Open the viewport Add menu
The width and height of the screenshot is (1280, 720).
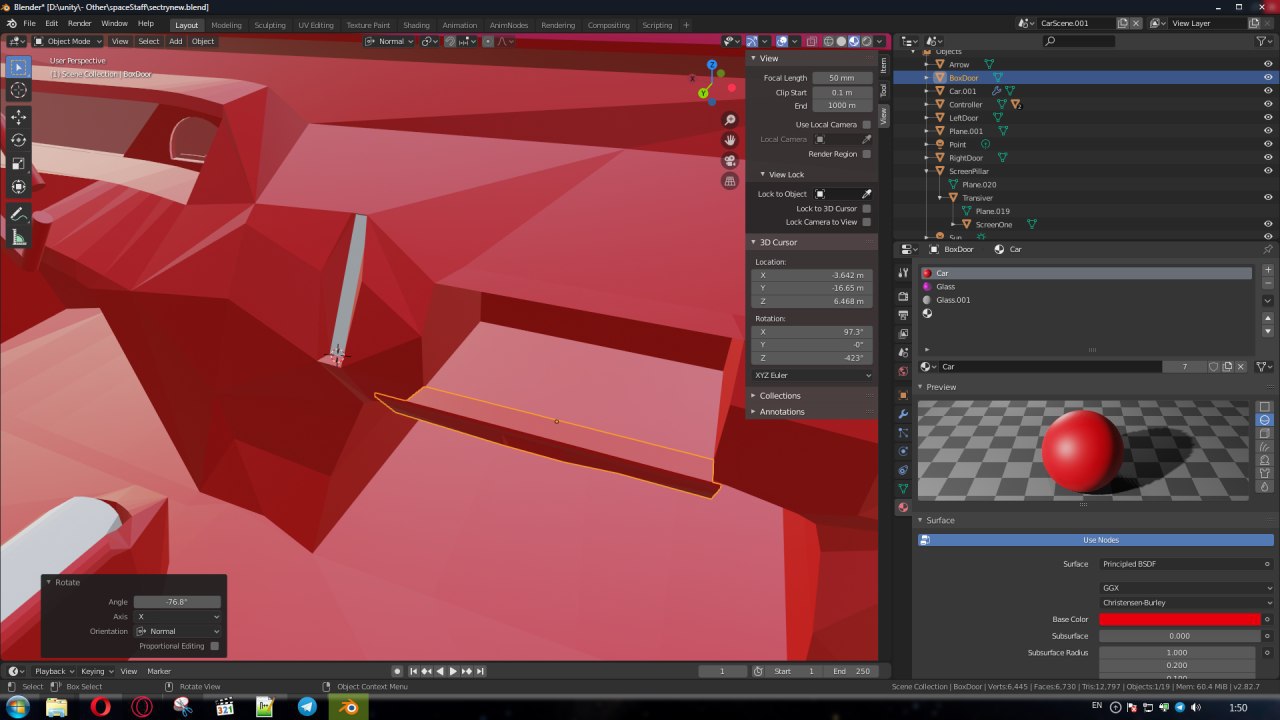pos(176,41)
